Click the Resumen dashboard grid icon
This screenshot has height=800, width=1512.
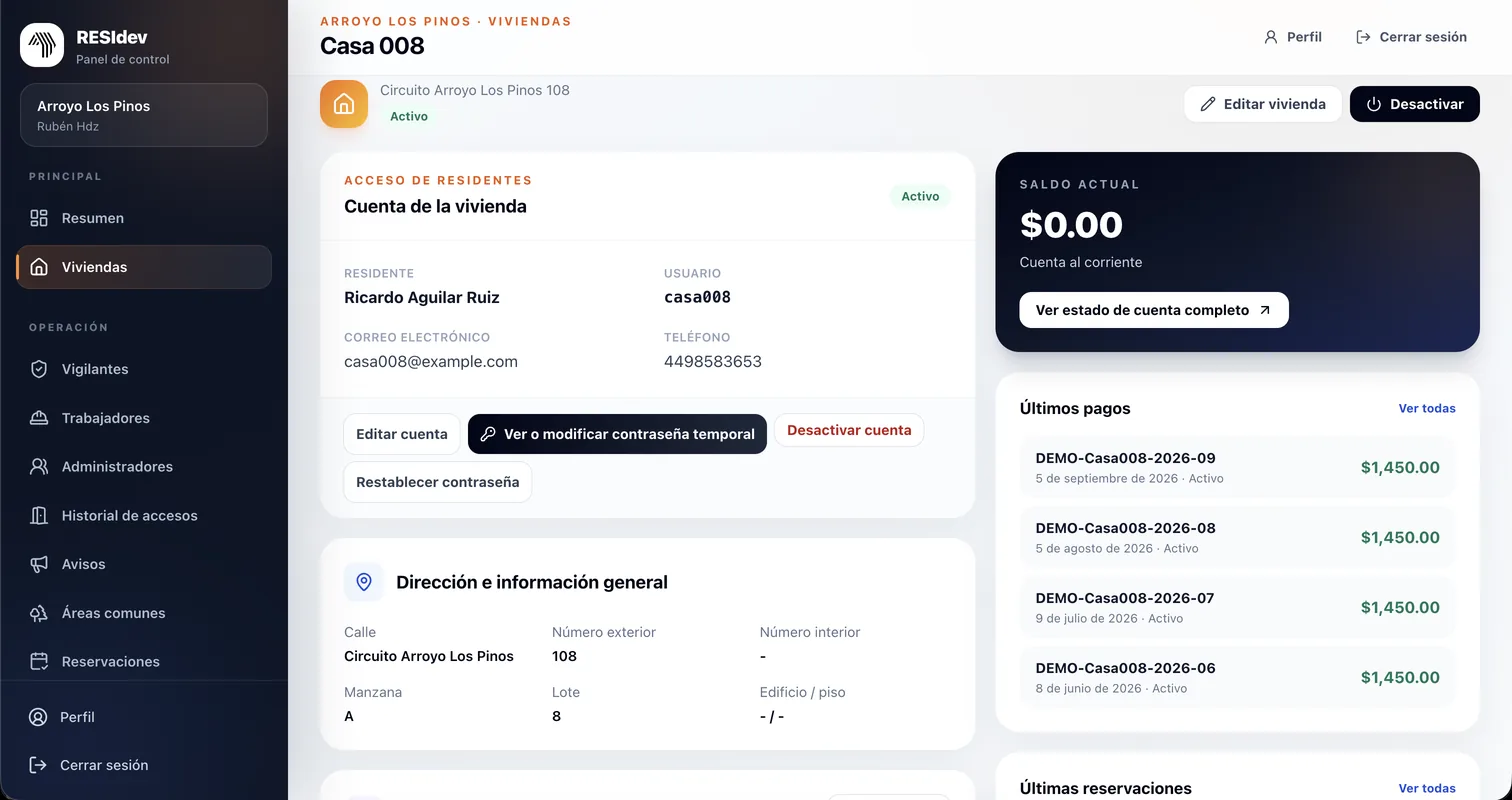point(39,218)
